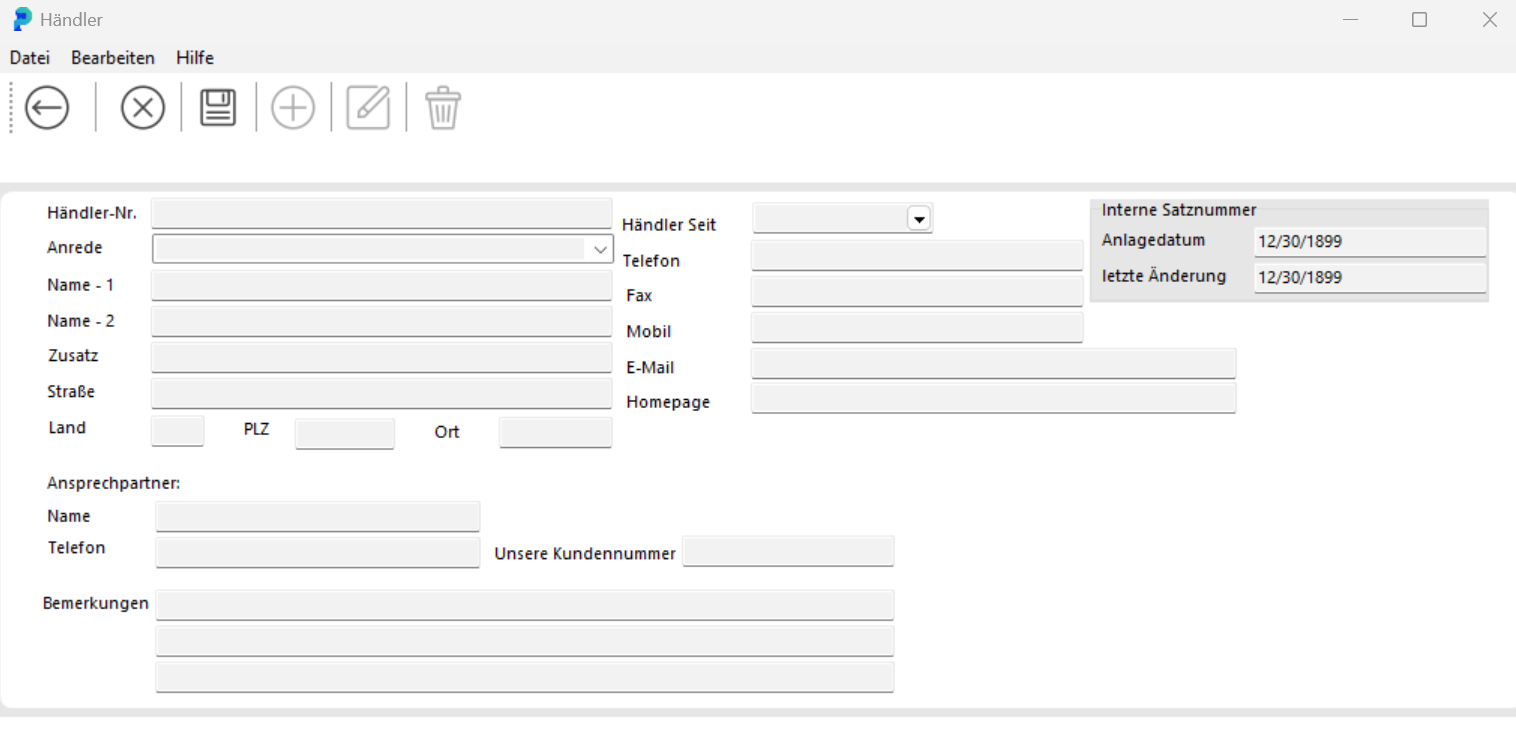The width and height of the screenshot is (1516, 756).
Task: Open the Bearbeiten menu
Action: click(112, 57)
